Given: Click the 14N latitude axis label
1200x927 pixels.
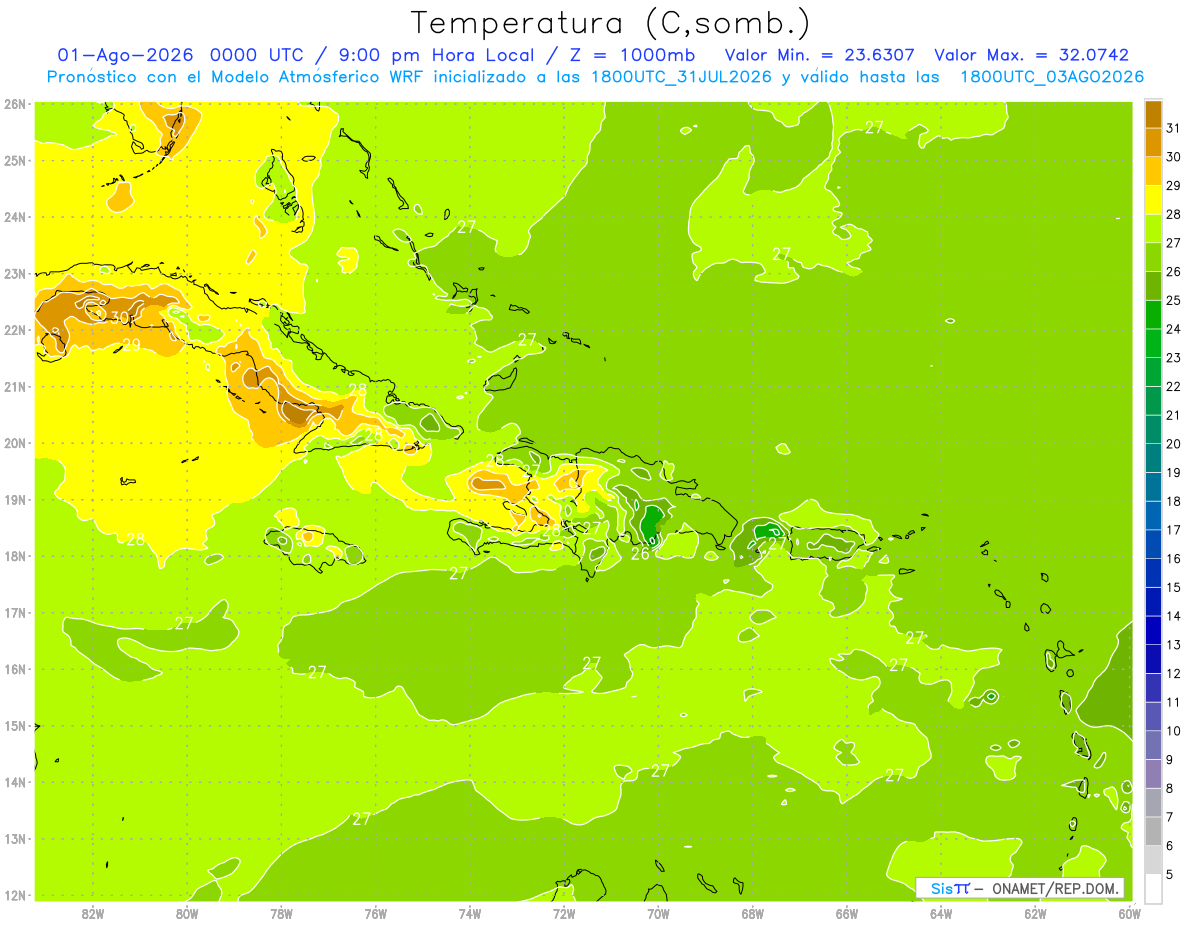Looking at the screenshot, I should (15, 782).
